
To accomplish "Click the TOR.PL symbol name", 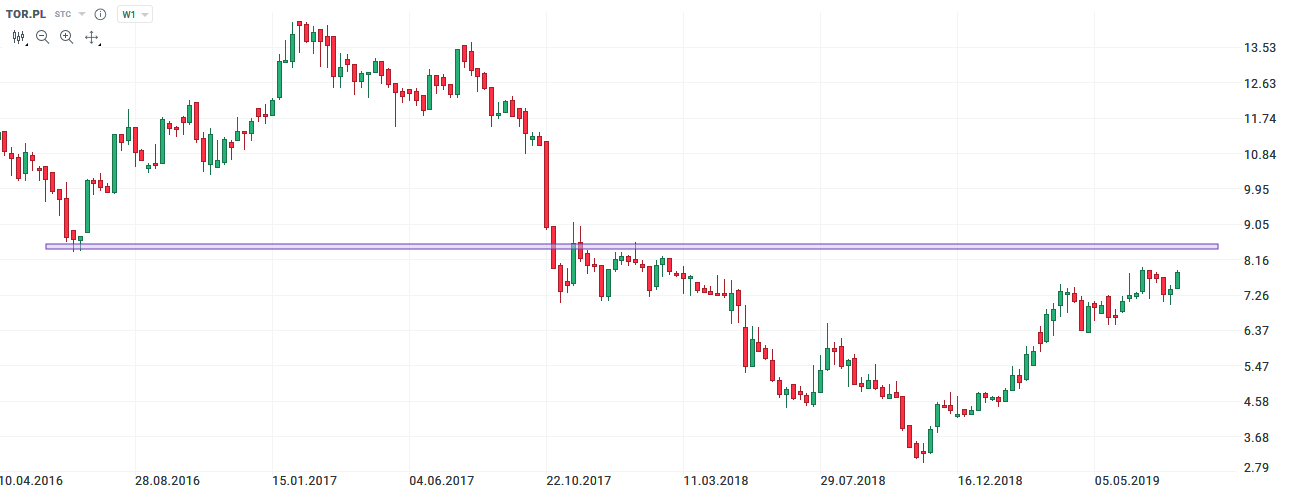I will 25,15.
